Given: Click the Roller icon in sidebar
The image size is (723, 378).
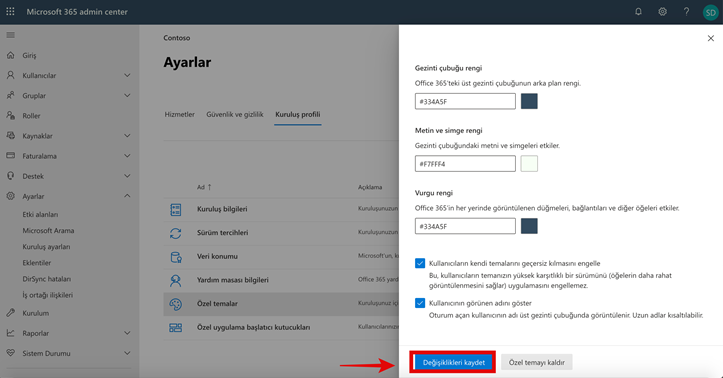Looking at the screenshot, I should (11, 115).
